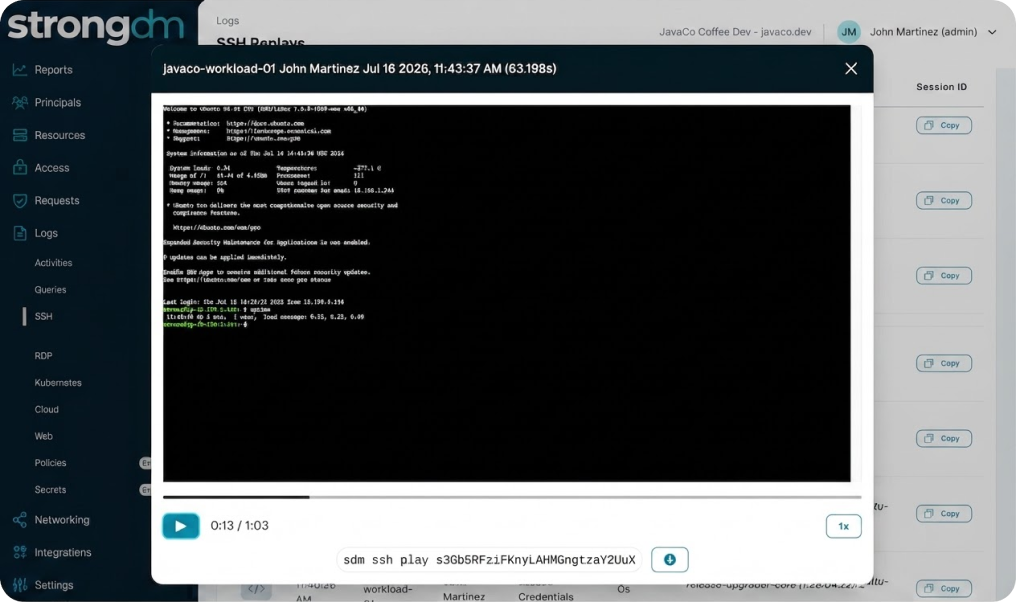This screenshot has width=1016, height=602.
Task: Click the Requests shield icon
Action: [20, 200]
